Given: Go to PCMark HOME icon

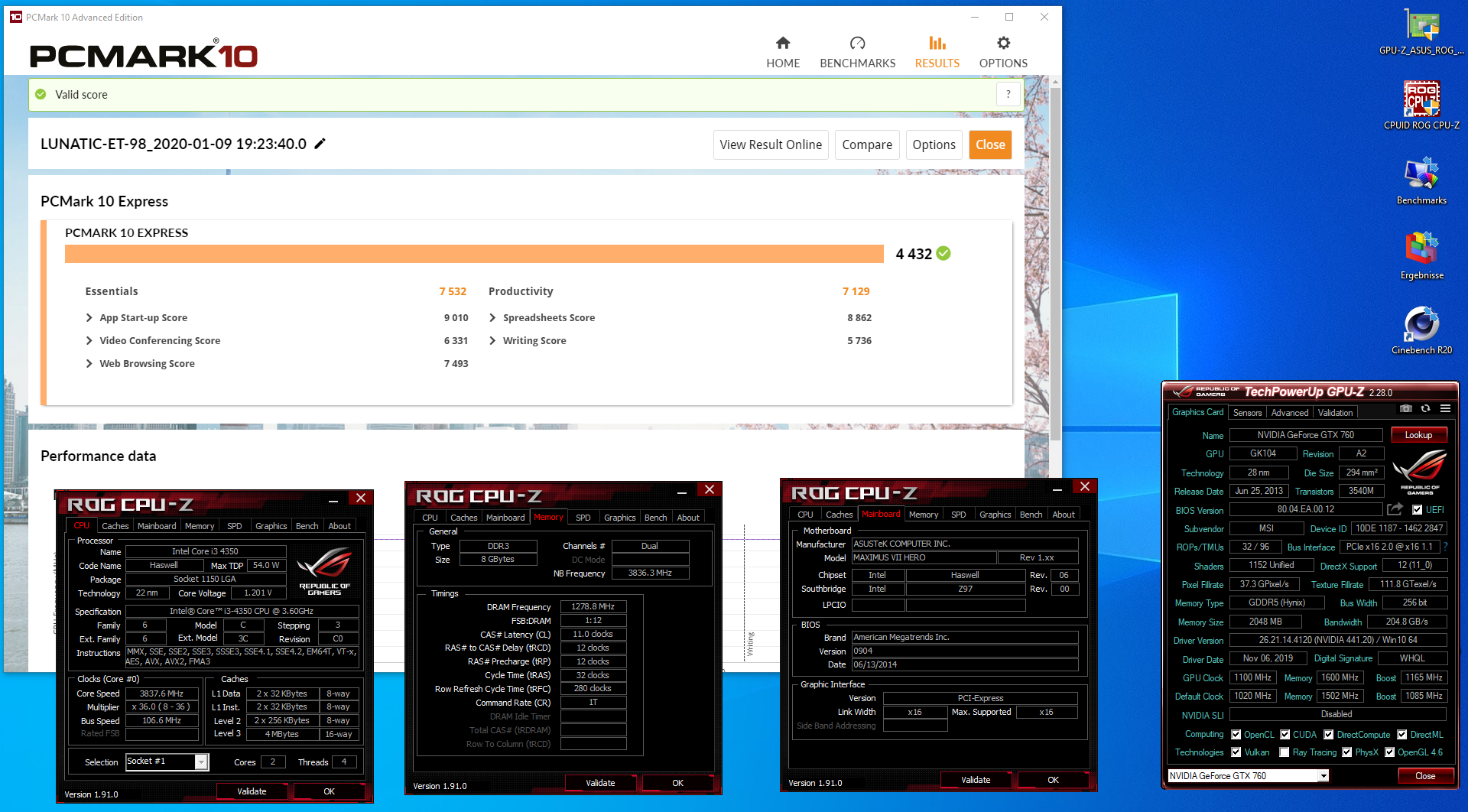Looking at the screenshot, I should tap(782, 43).
